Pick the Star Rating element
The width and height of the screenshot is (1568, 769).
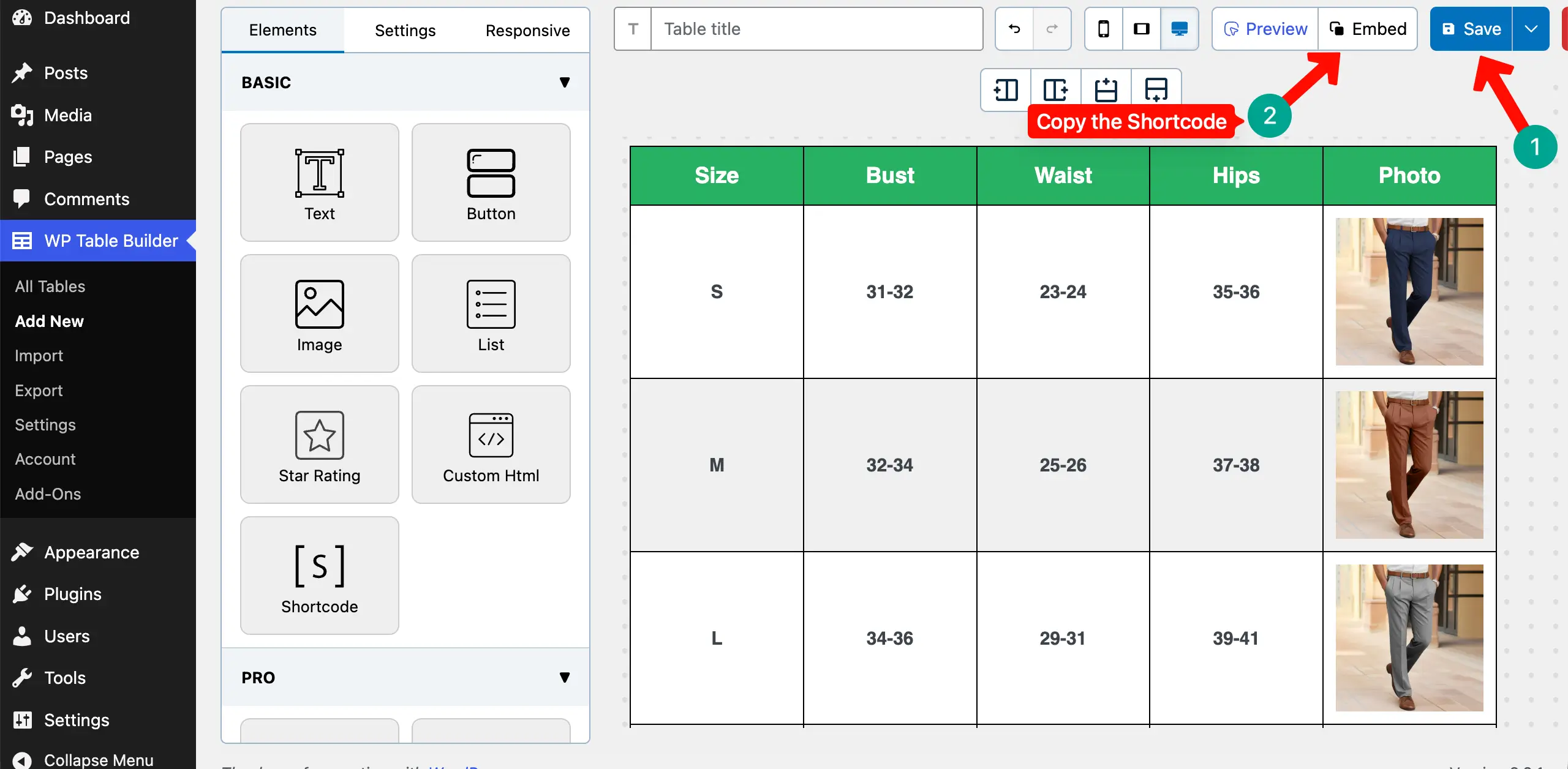pyautogui.click(x=319, y=445)
